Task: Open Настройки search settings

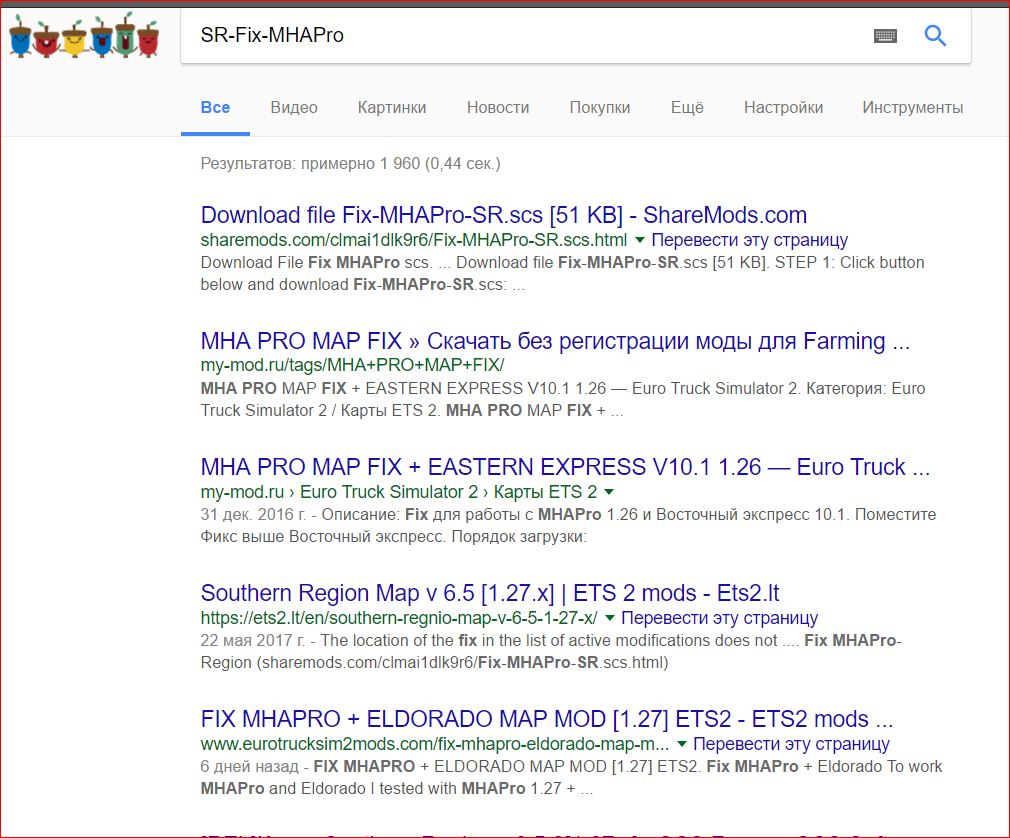Action: [x=783, y=108]
